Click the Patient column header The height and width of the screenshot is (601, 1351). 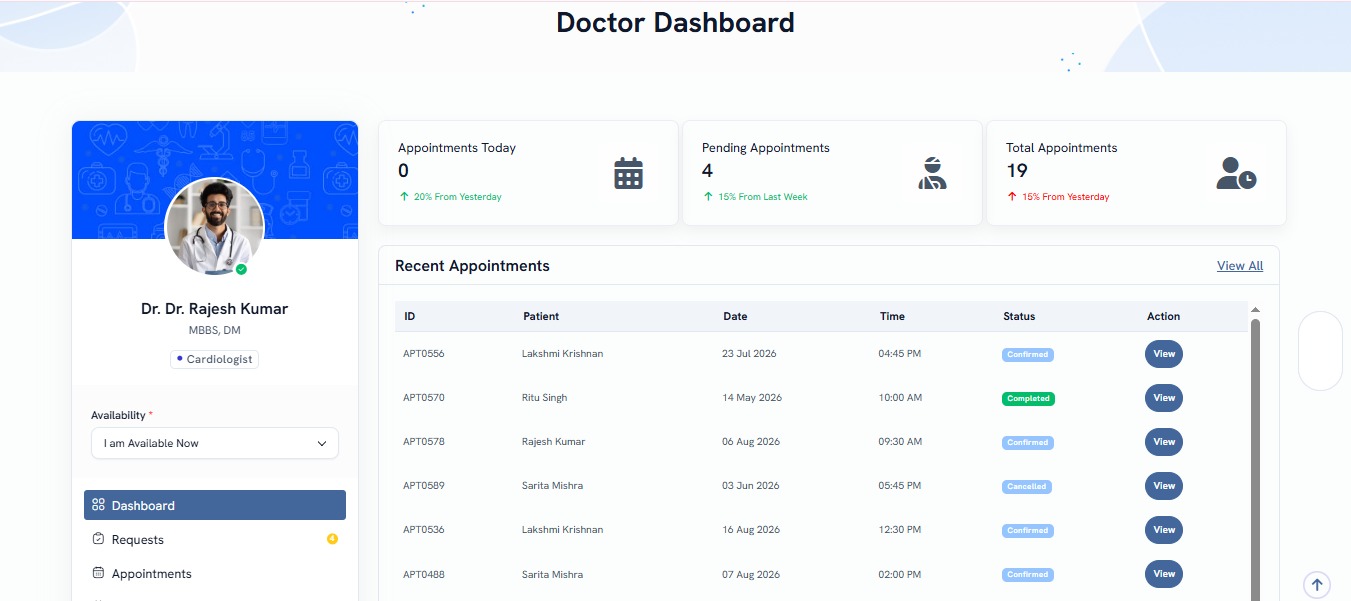pyautogui.click(x=541, y=316)
